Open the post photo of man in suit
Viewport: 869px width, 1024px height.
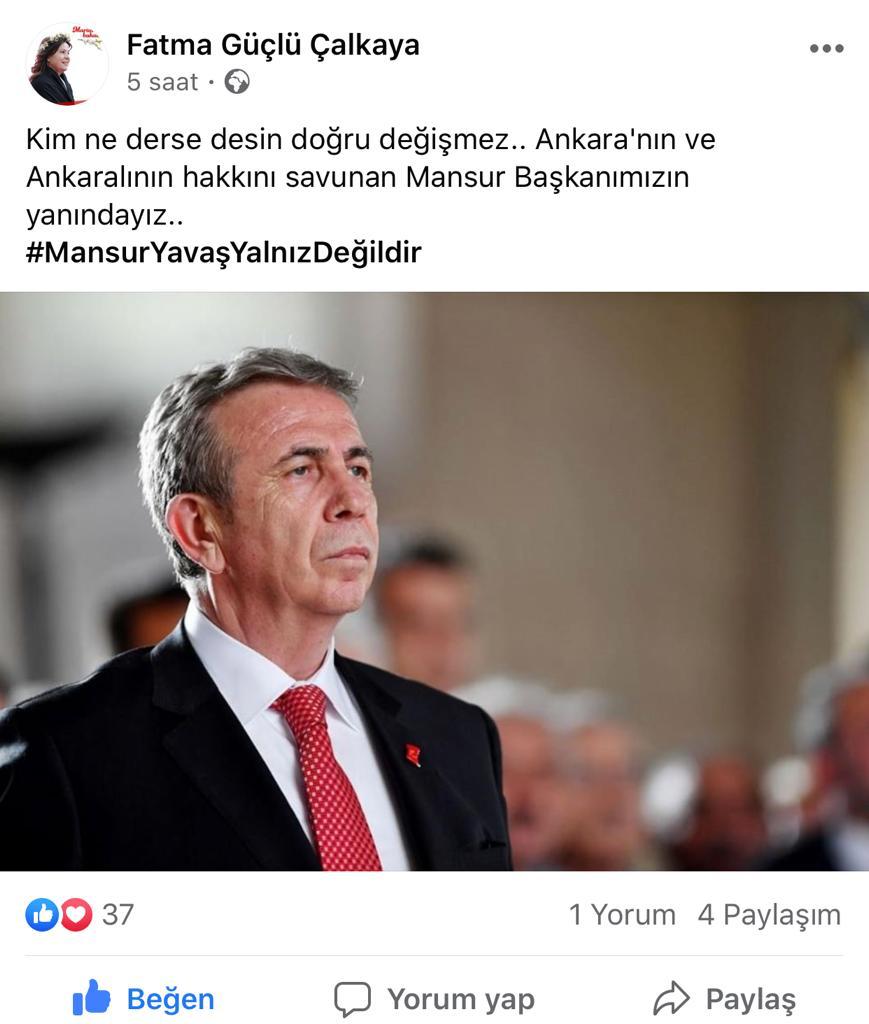click(x=434, y=581)
